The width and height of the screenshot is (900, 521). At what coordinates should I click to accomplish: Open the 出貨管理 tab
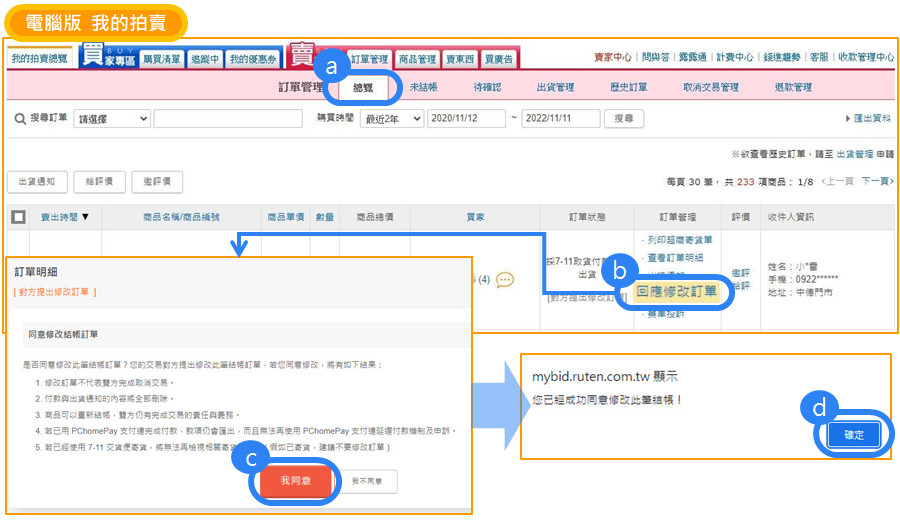point(555,88)
